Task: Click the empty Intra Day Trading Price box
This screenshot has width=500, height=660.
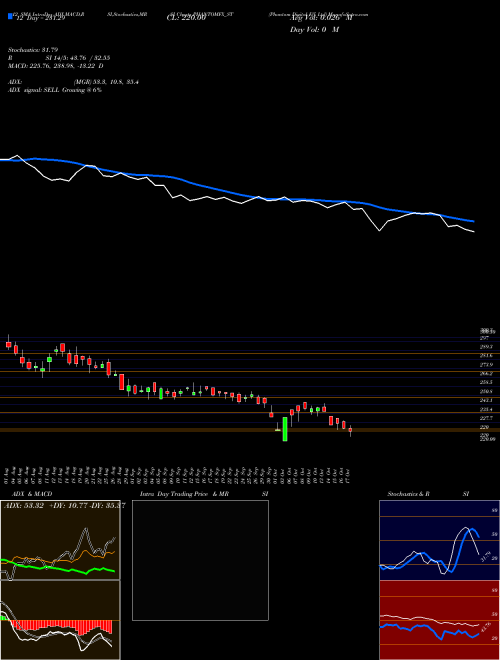Action: pos(200,560)
